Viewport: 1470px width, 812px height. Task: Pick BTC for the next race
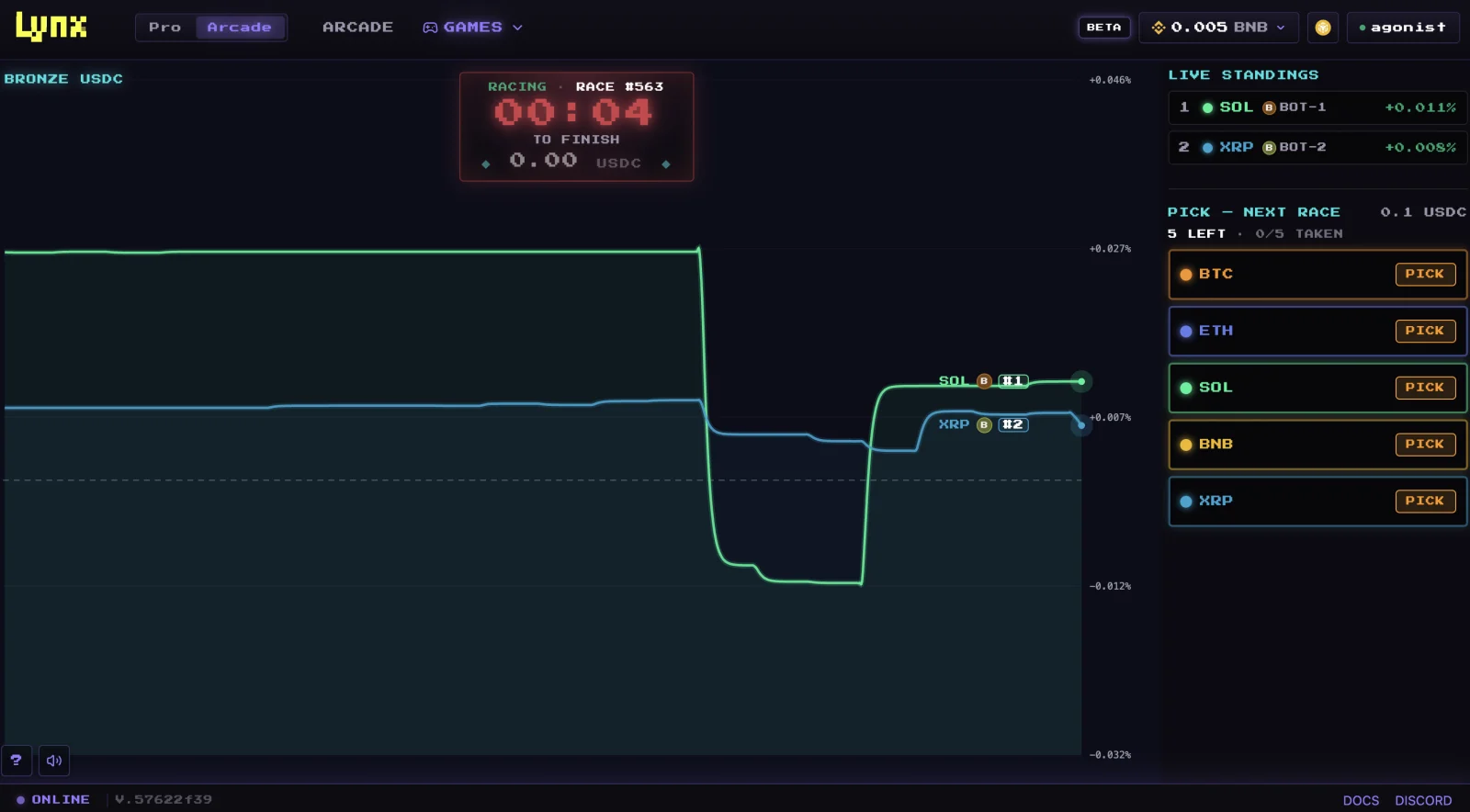point(1425,274)
